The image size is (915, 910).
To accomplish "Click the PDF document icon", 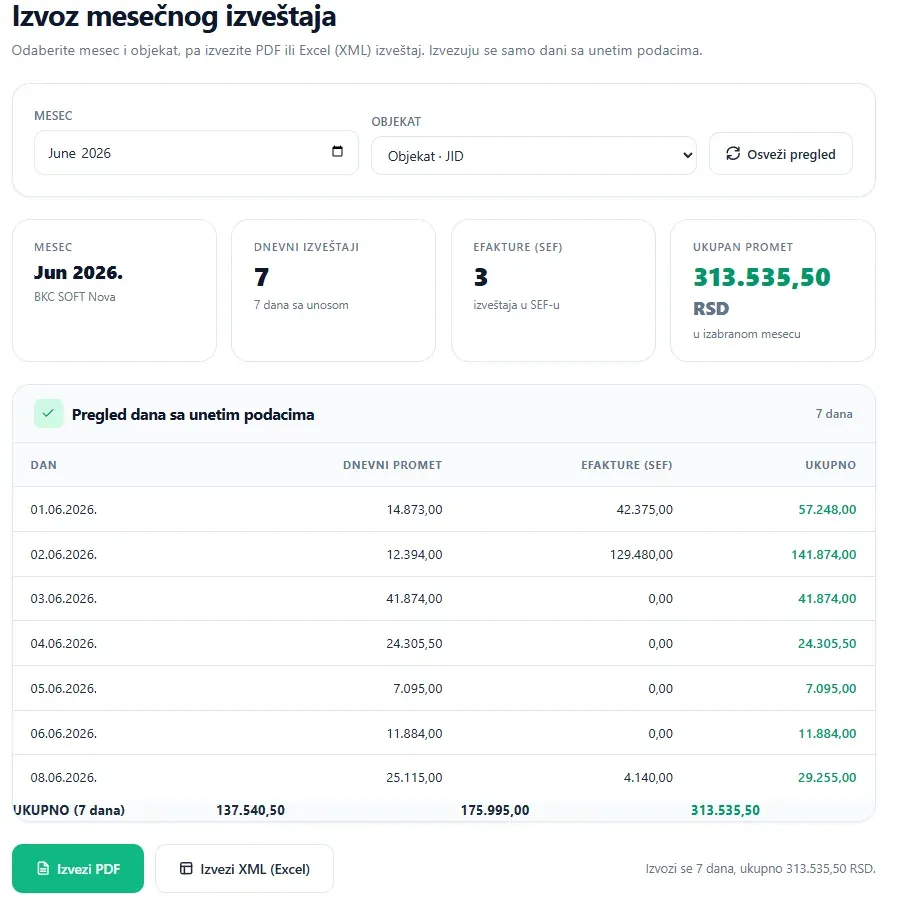I will point(43,869).
